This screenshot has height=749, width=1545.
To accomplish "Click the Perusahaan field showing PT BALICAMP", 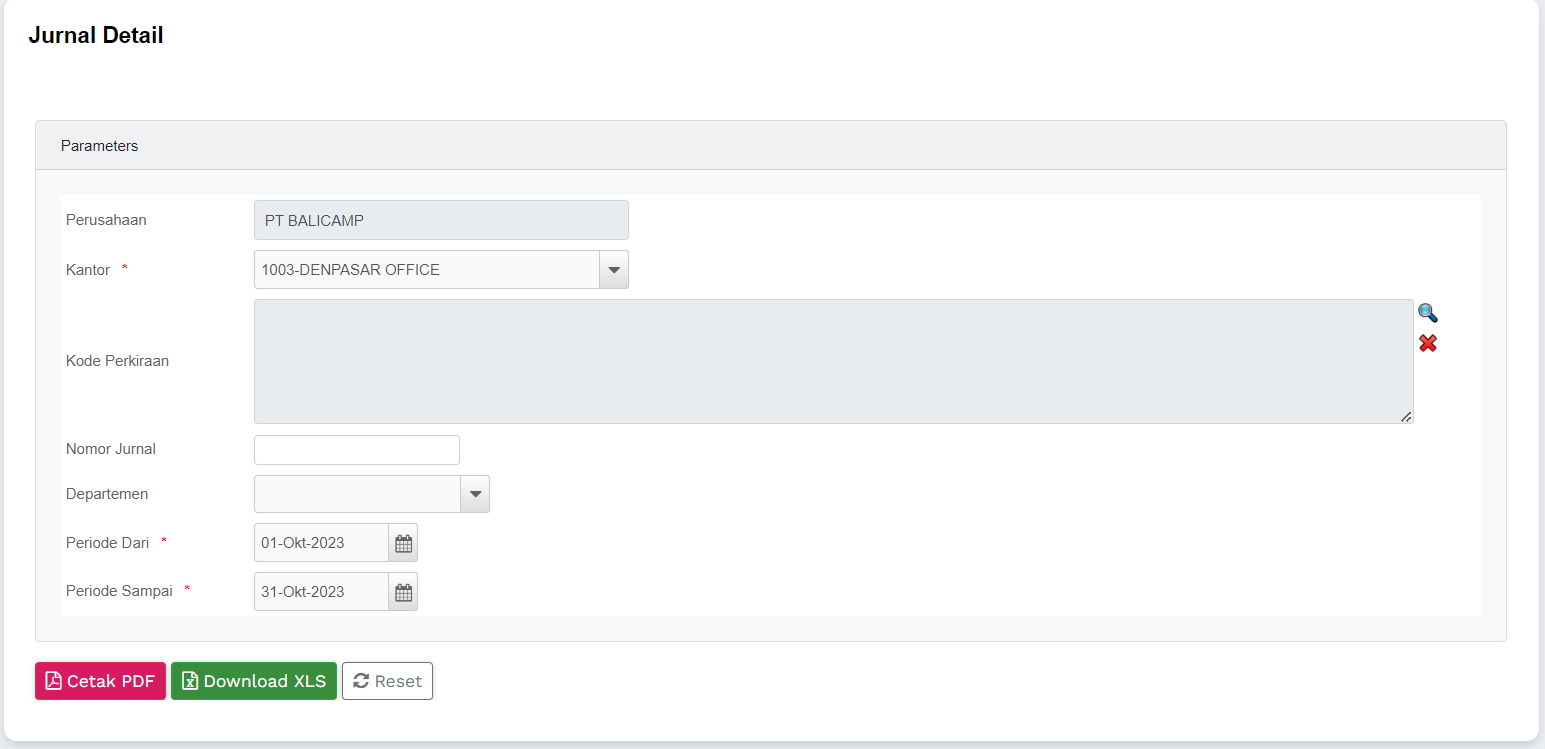I will (441, 220).
